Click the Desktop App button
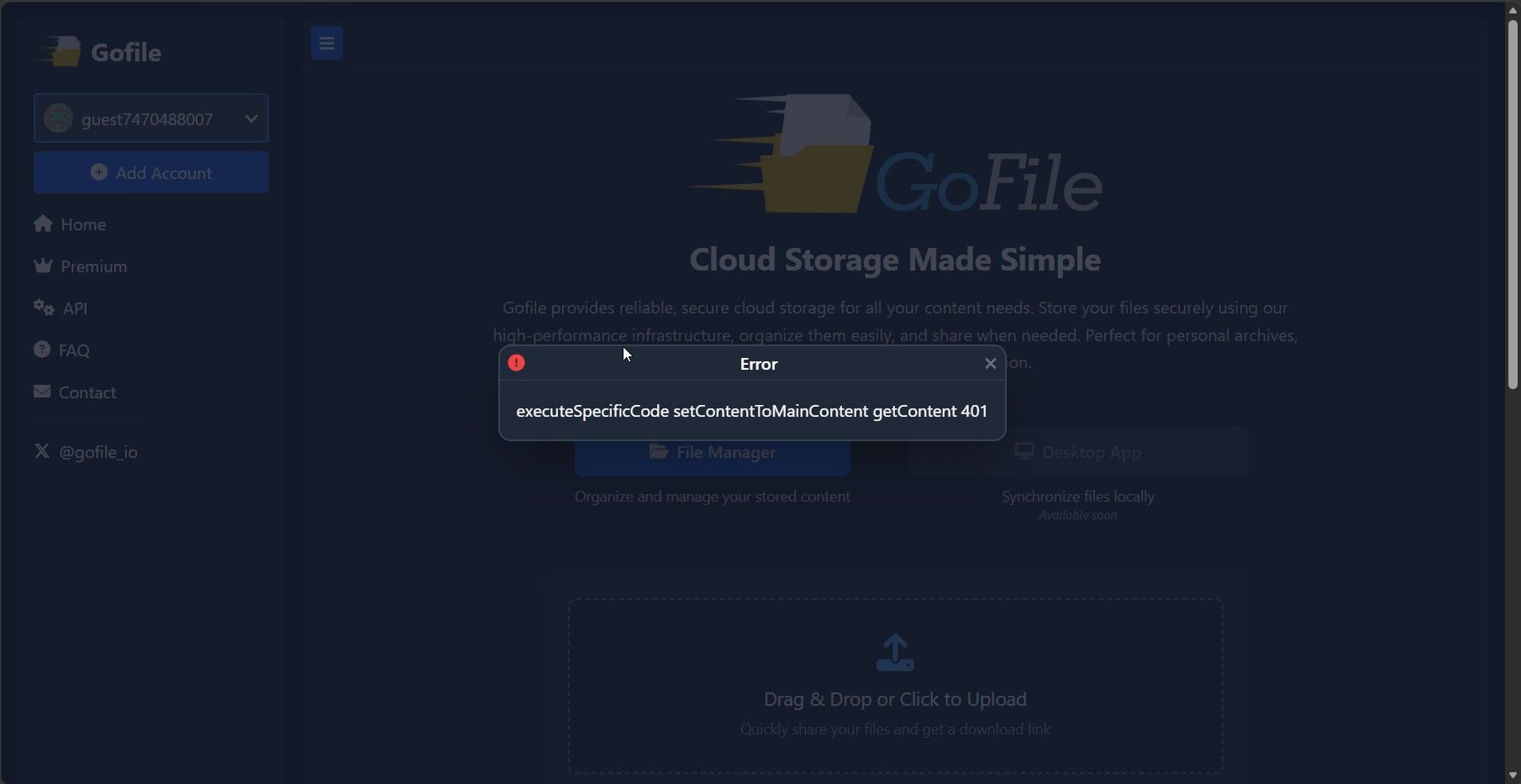 pyautogui.click(x=1078, y=452)
